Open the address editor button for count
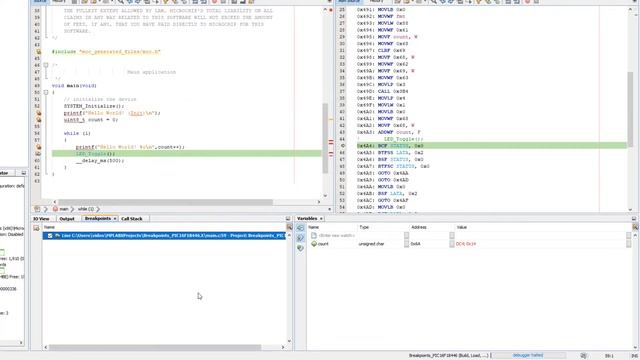The width and height of the screenshot is (640, 360). (x=451, y=244)
